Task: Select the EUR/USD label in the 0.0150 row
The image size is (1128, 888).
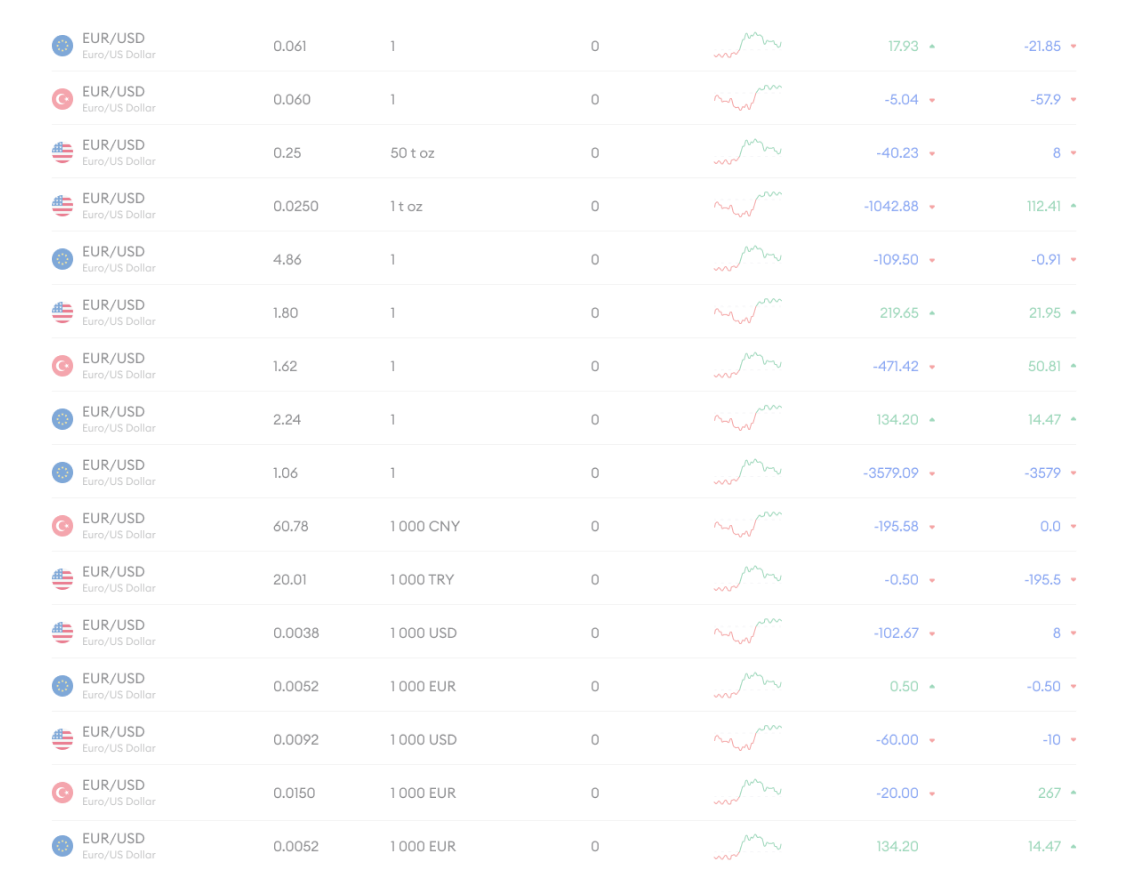Action: coord(113,785)
